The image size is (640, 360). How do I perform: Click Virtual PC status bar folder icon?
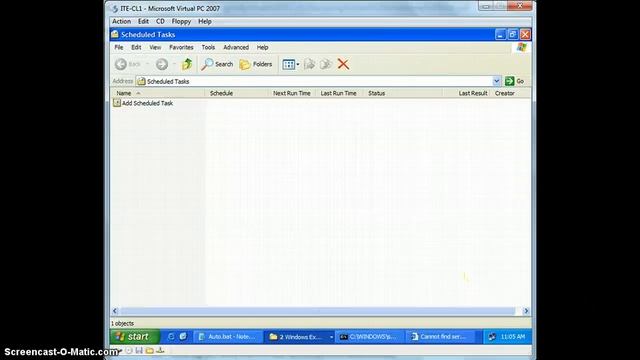(x=150, y=350)
